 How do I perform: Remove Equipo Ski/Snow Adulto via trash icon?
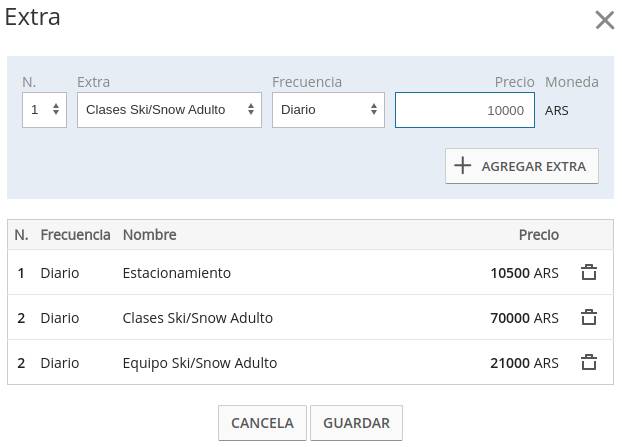[589, 362]
